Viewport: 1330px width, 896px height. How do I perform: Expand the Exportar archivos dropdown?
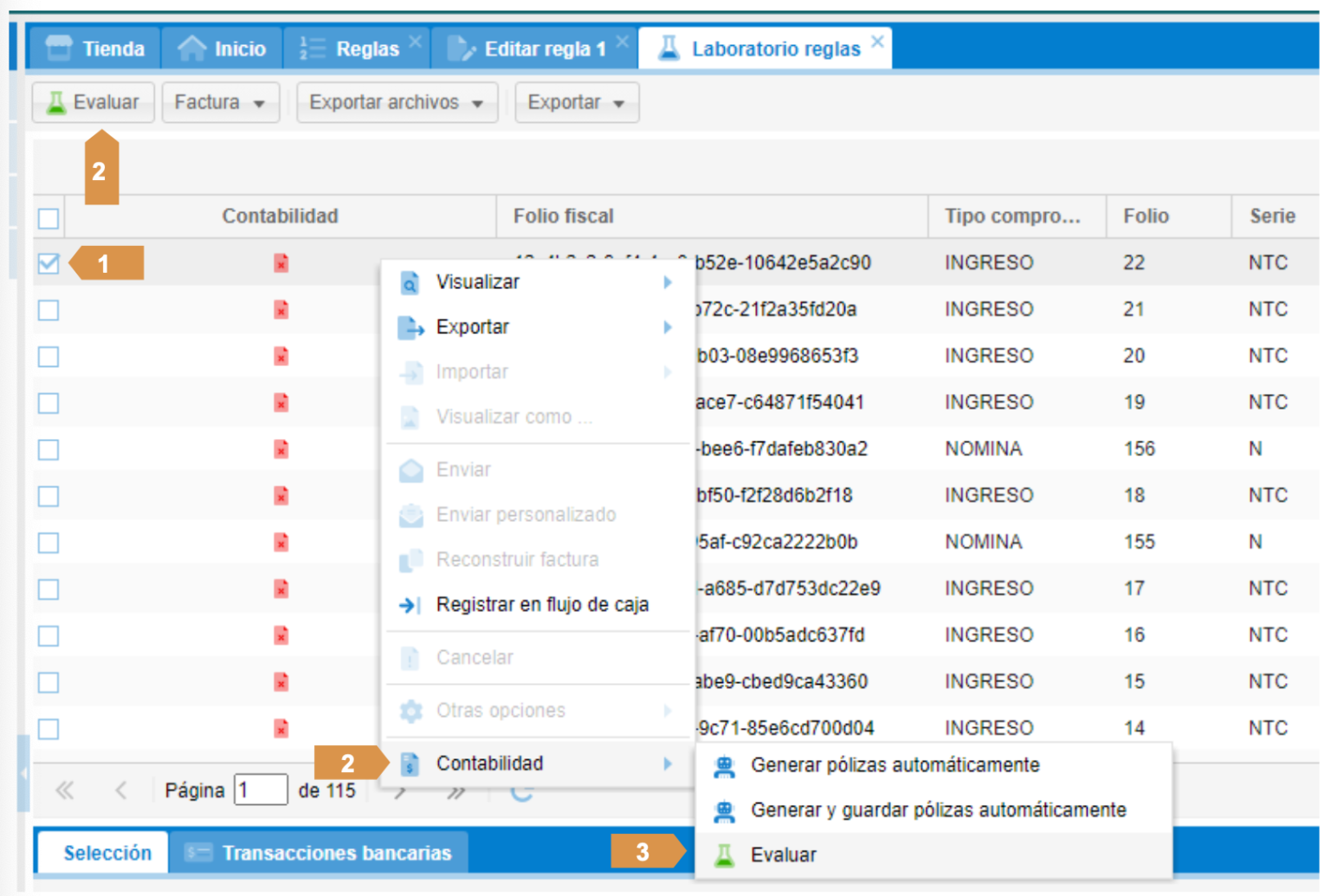pyautogui.click(x=397, y=102)
